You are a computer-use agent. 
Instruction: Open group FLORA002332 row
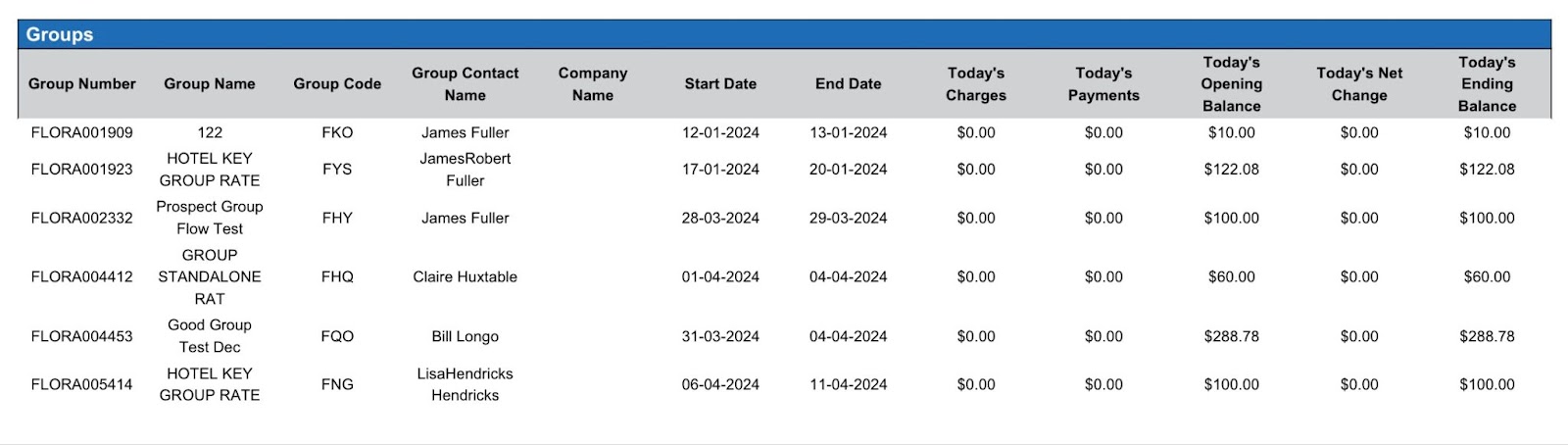(82, 218)
